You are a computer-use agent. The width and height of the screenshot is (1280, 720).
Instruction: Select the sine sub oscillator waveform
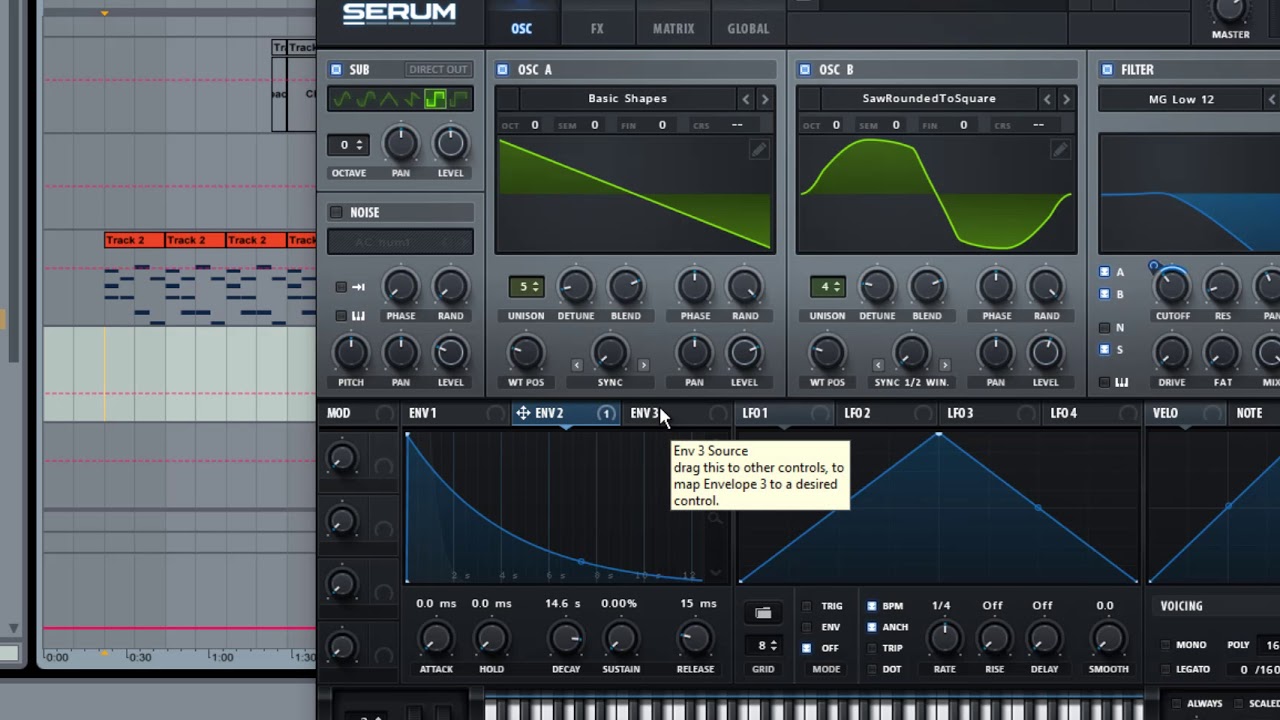pyautogui.click(x=342, y=99)
